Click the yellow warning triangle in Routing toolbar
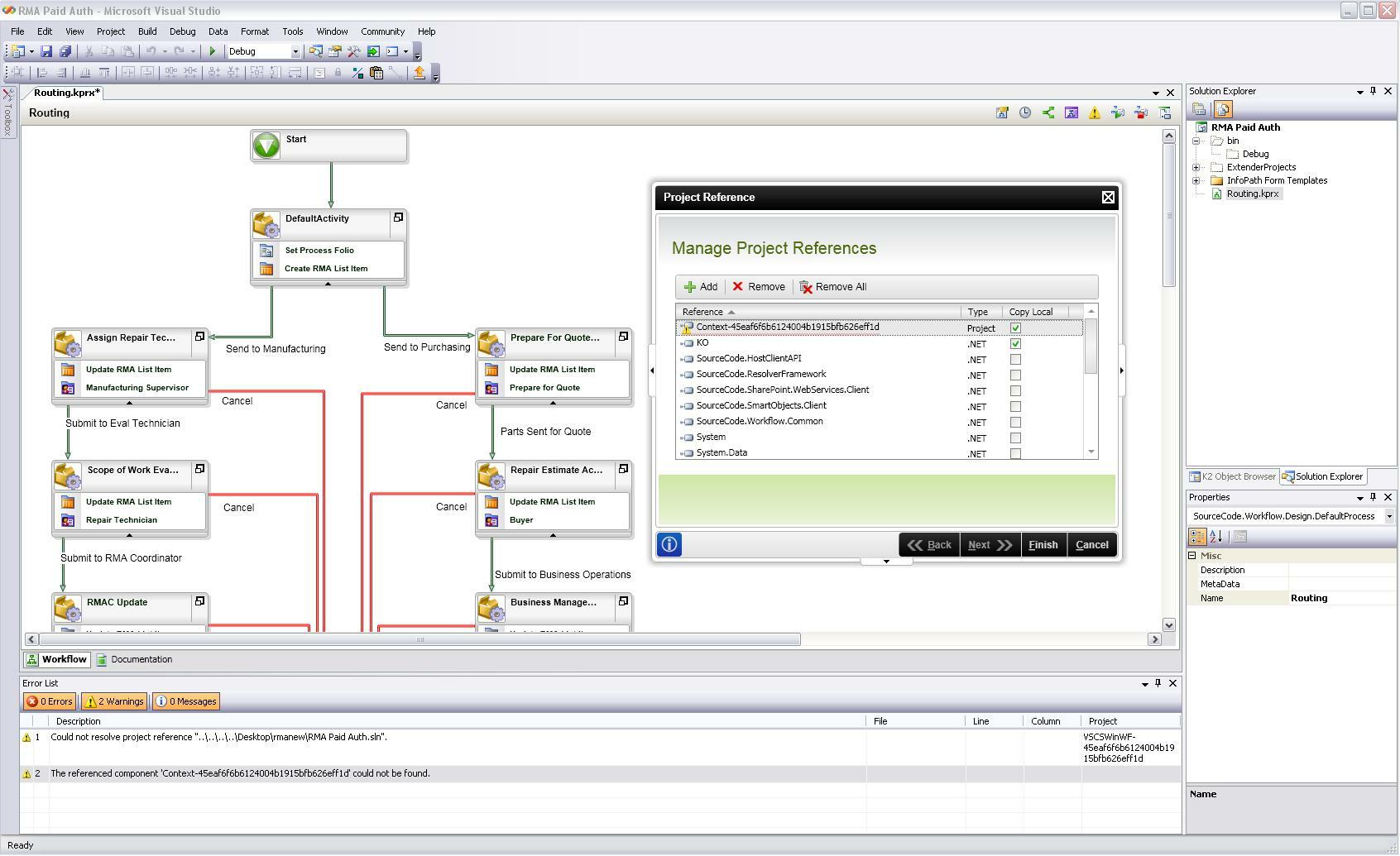The image size is (1400, 856). 1095,112
